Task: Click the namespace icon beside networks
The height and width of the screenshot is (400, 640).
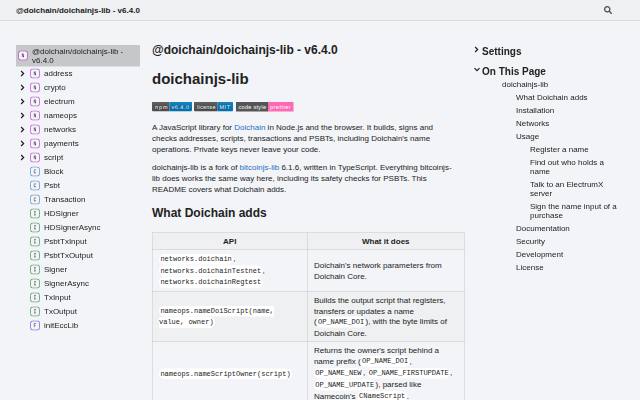Action: tap(35, 129)
